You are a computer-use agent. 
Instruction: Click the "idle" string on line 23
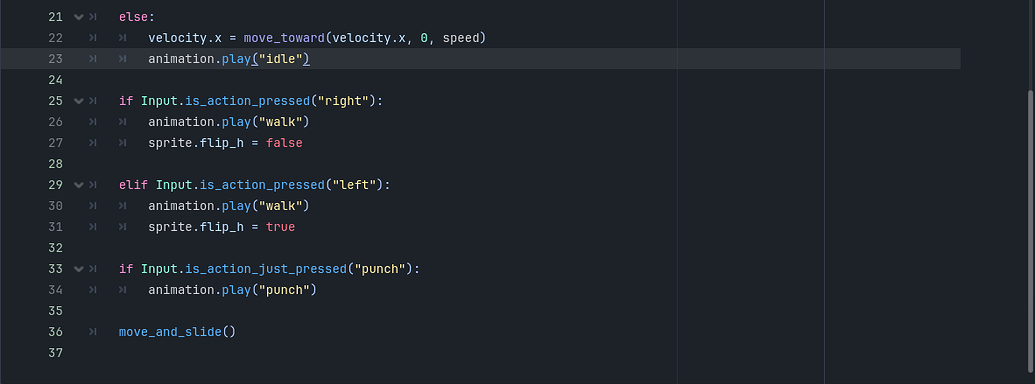click(x=281, y=59)
